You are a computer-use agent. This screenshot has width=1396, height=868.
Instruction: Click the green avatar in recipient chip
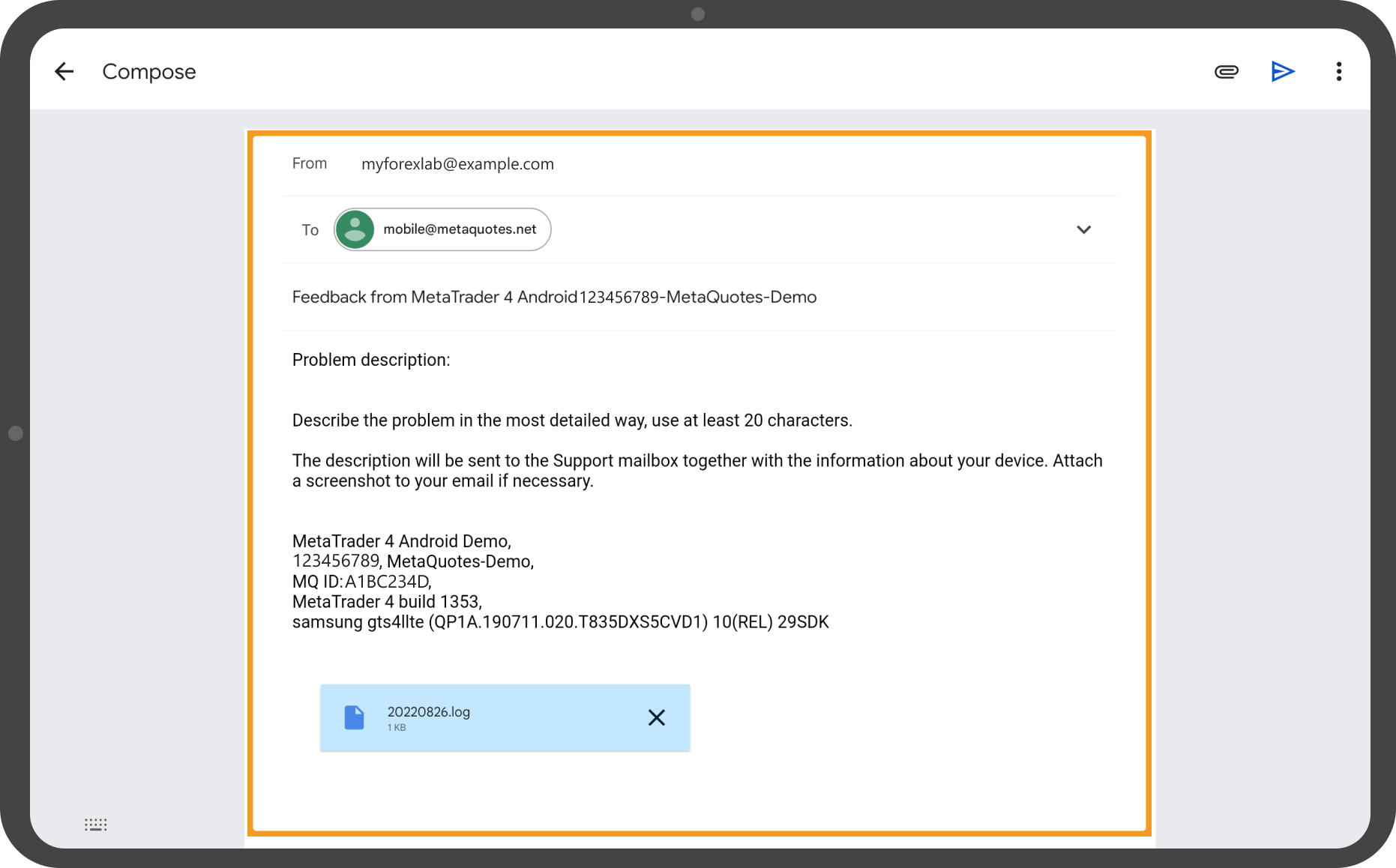[355, 229]
